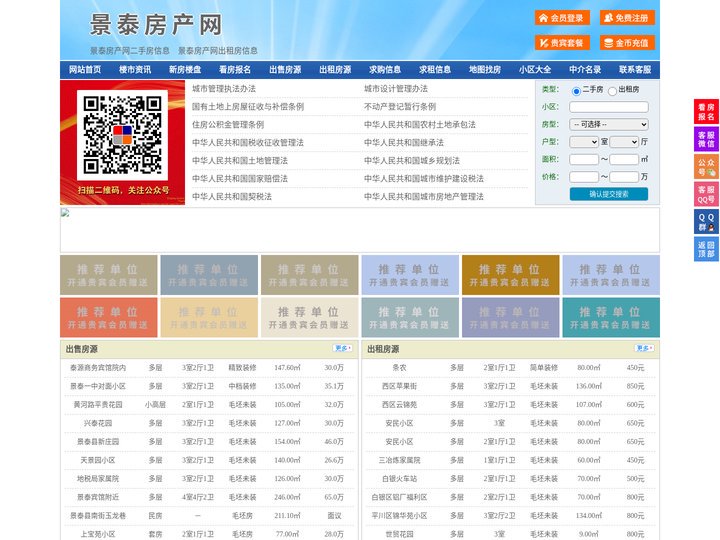Click orange-red 推荐单位 tile
Screen dimensions: 720x540
pyautogui.click(x=108, y=318)
